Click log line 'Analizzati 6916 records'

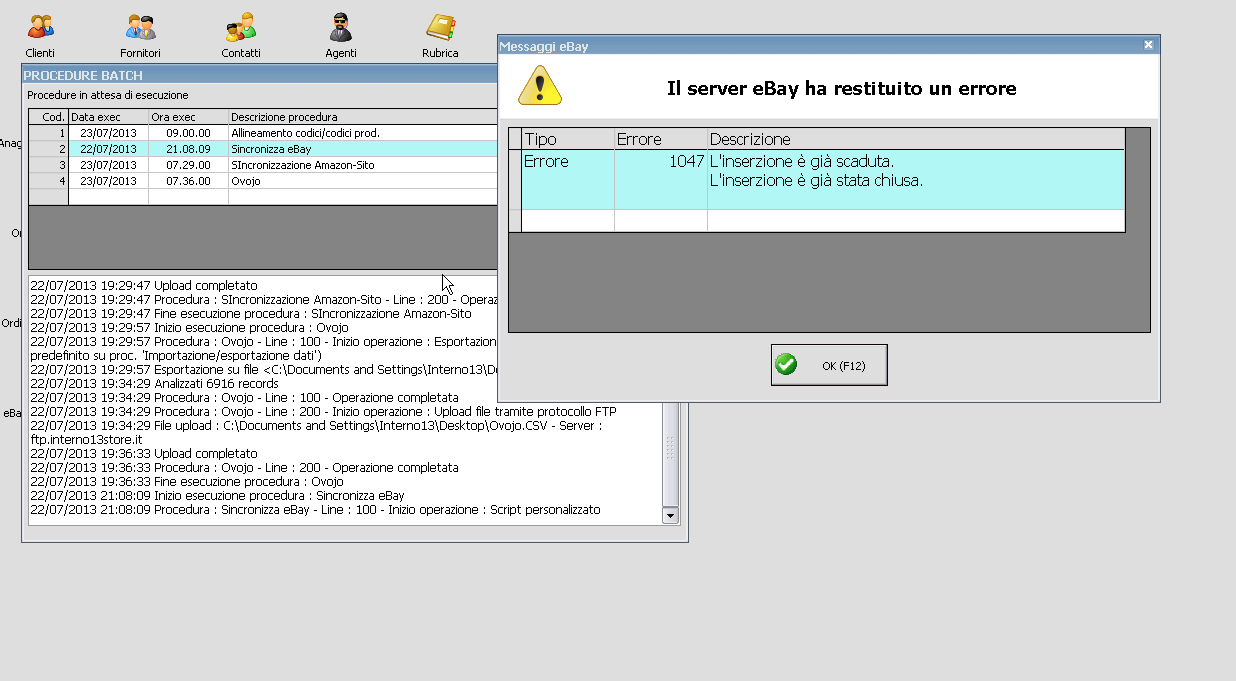coord(154,383)
